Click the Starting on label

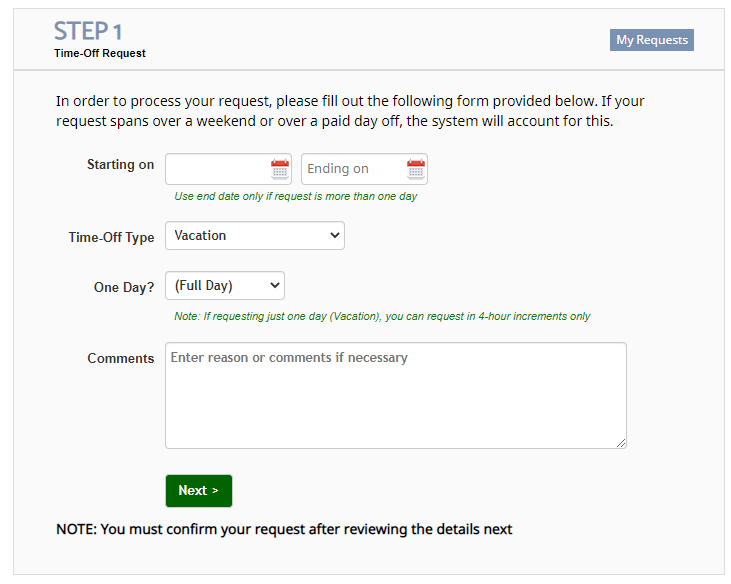(120, 165)
